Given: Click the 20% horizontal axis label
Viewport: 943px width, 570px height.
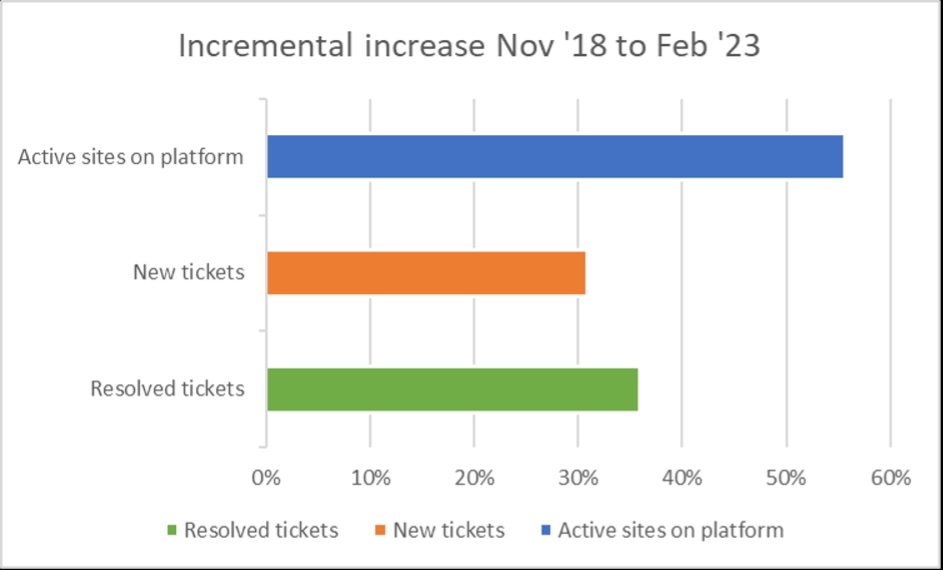Looking at the screenshot, I should point(474,478).
